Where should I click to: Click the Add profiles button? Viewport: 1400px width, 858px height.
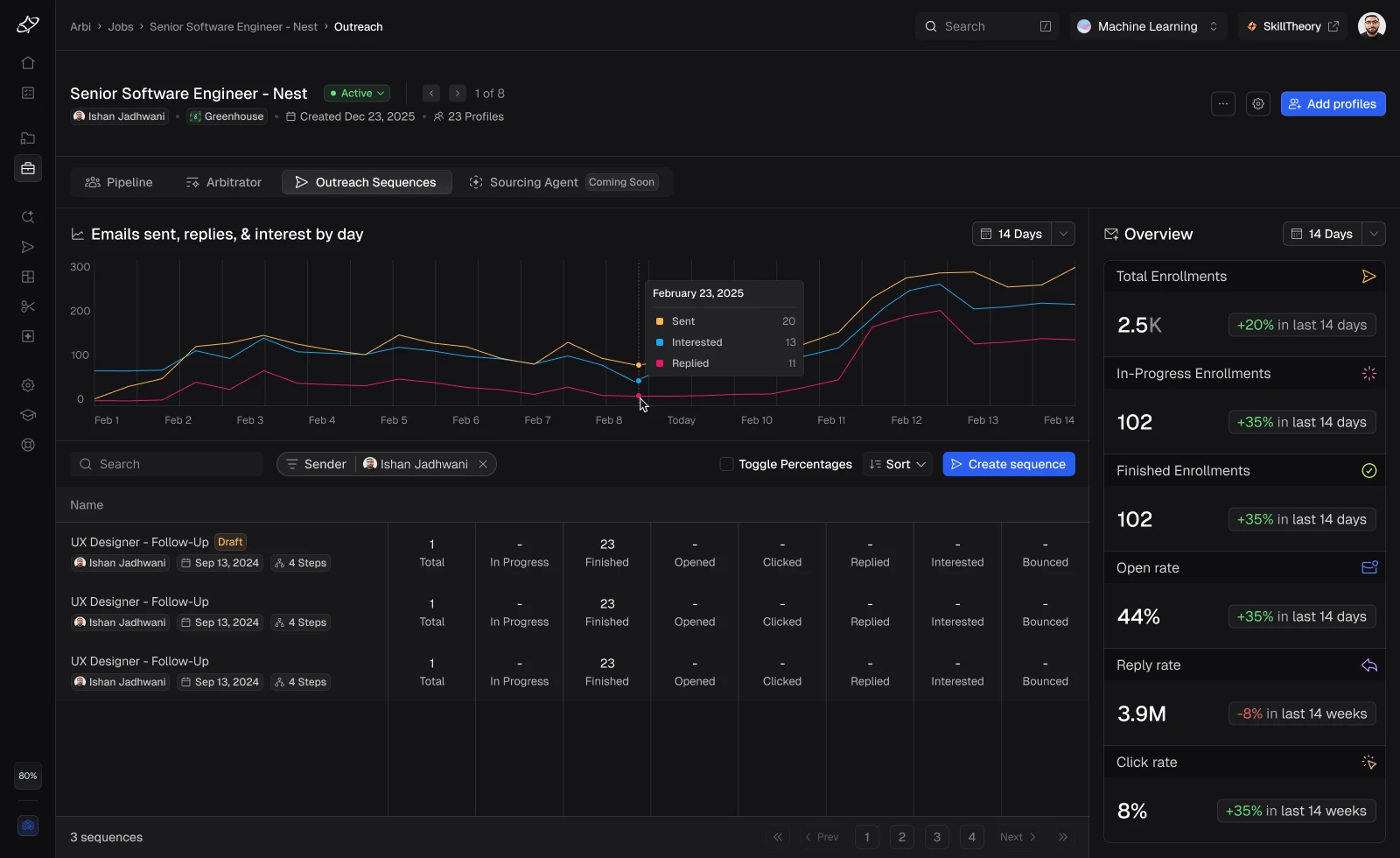tap(1333, 103)
